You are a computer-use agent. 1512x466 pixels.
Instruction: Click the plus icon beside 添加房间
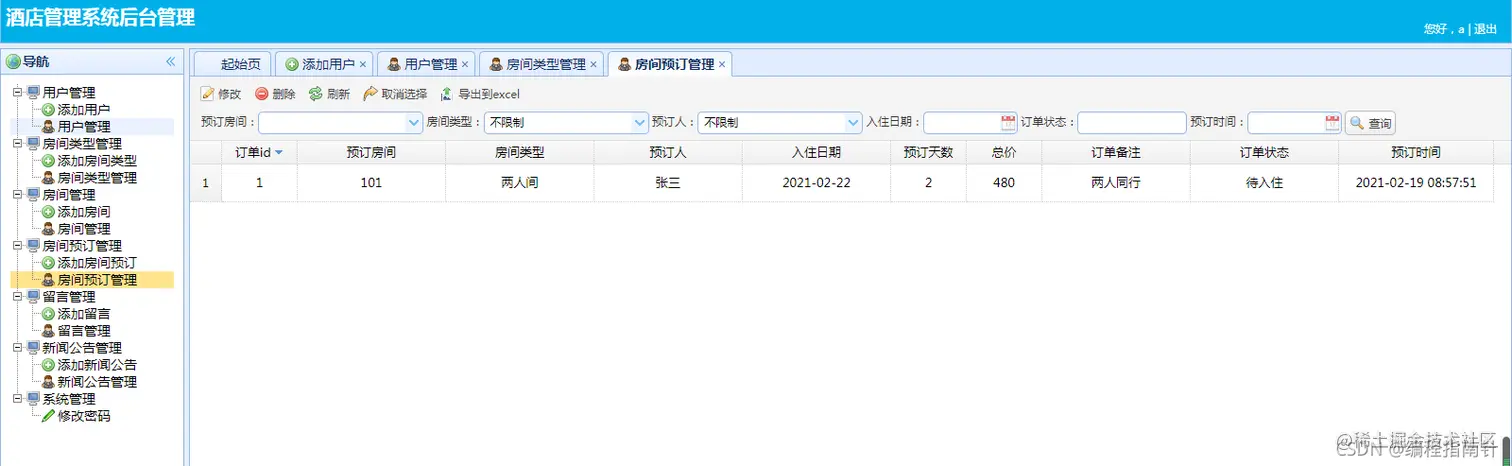click(48, 212)
